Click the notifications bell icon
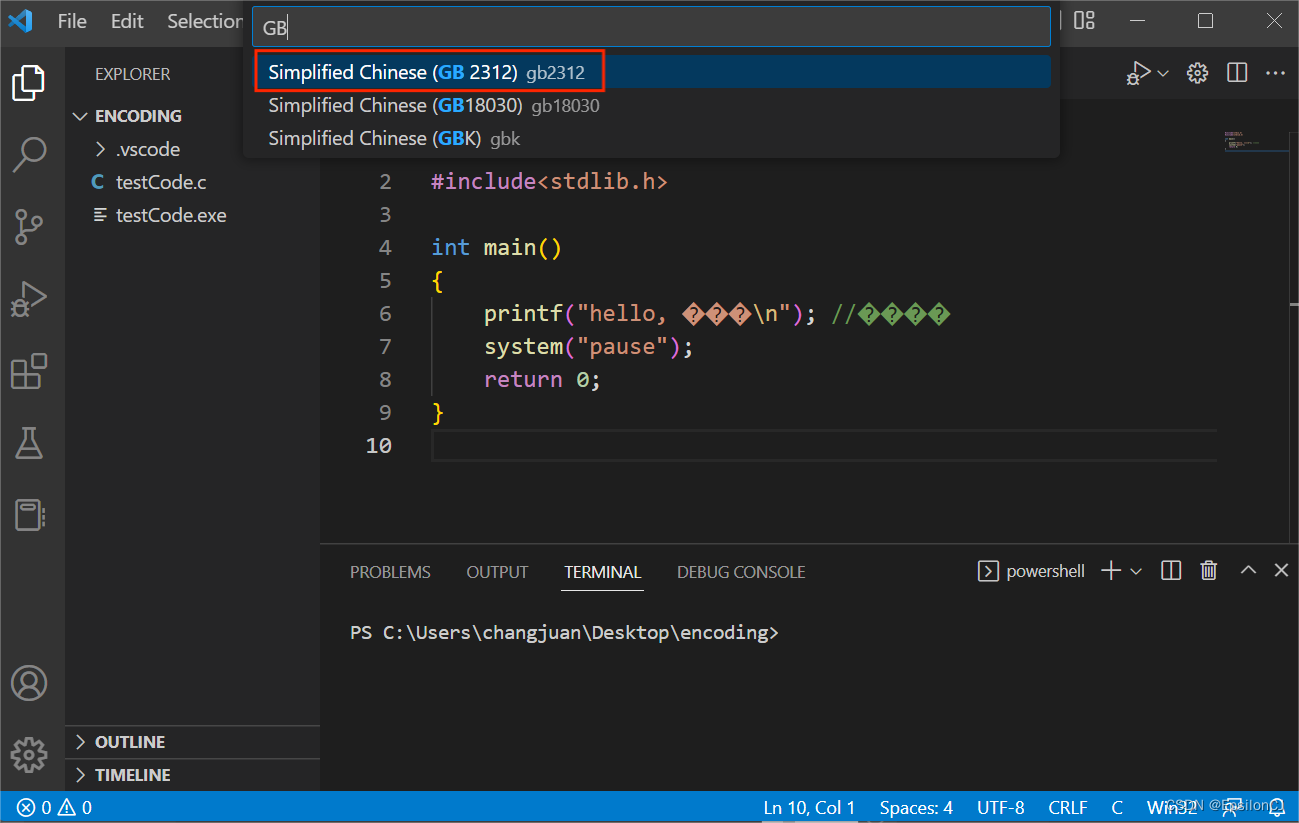 click(1279, 808)
